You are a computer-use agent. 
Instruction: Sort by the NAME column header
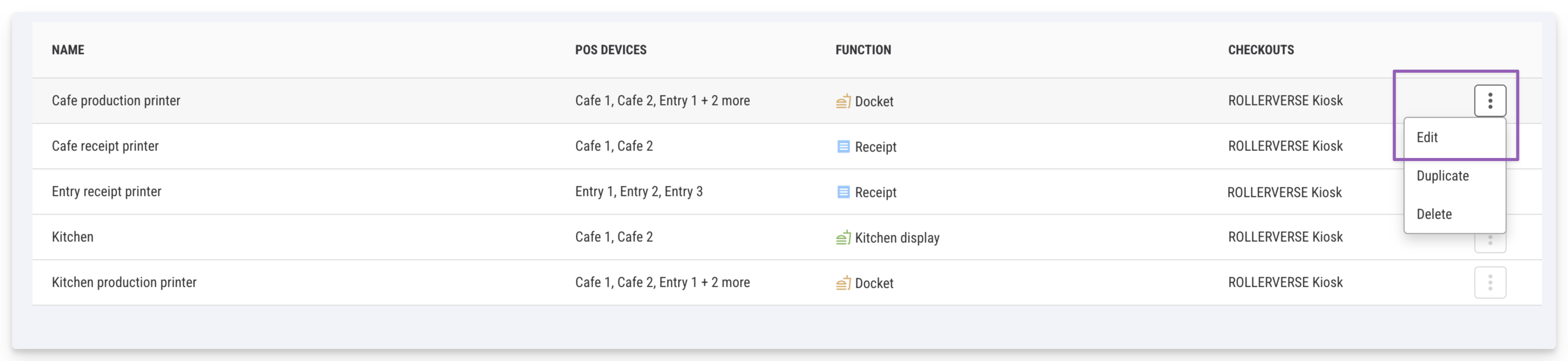click(x=68, y=50)
